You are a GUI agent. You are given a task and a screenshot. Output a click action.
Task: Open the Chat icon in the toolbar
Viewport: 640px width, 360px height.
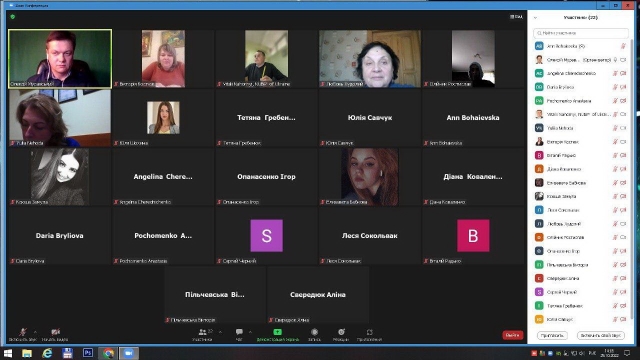pyautogui.click(x=239, y=332)
